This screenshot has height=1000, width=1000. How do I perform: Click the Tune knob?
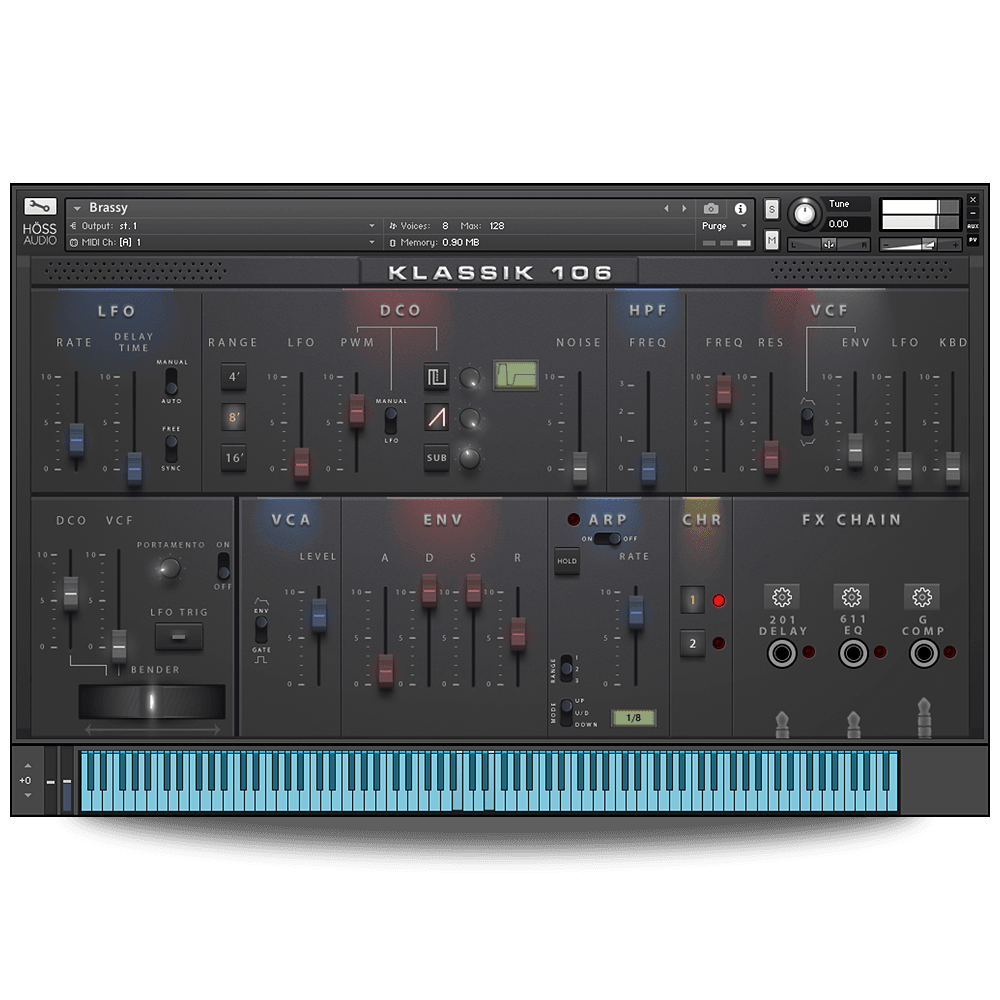tap(805, 214)
